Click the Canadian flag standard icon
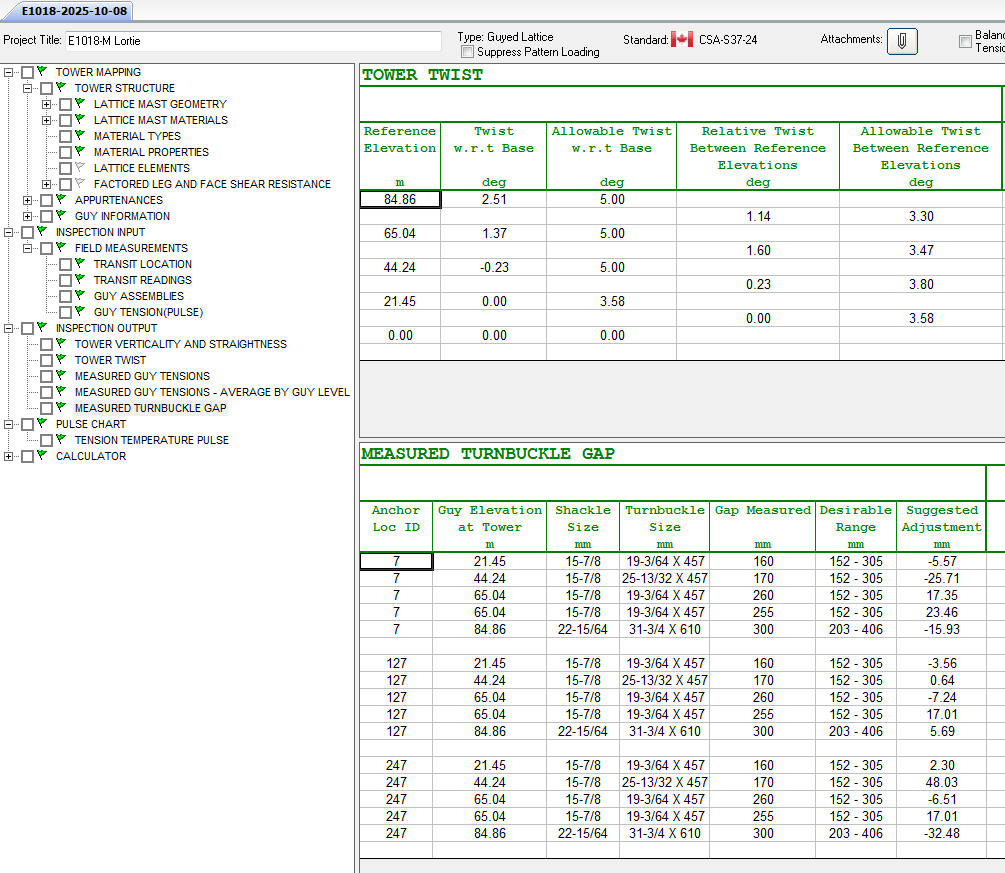Viewport: 1005px width, 873px height. [x=682, y=40]
